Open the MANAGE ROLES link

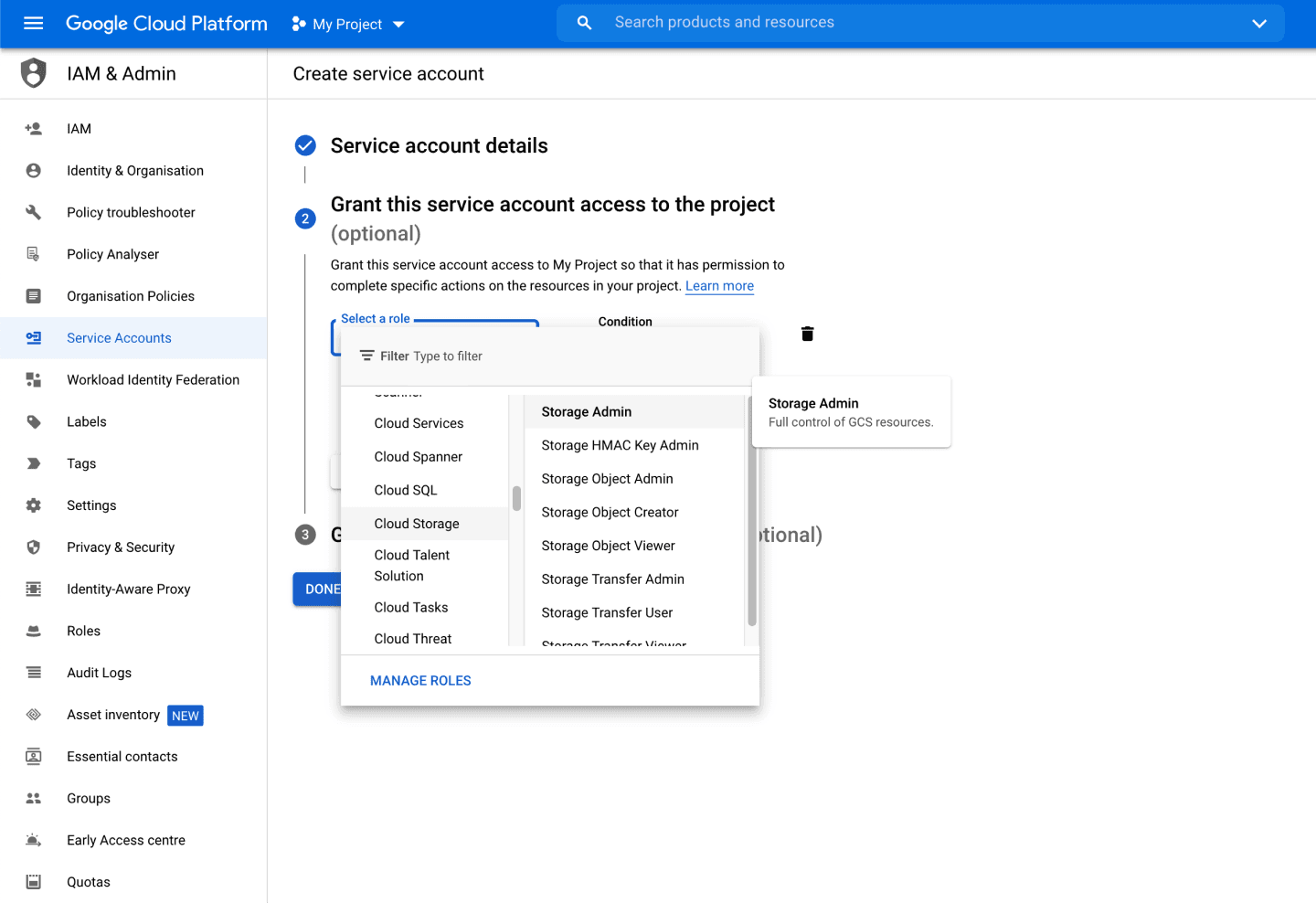(x=420, y=680)
